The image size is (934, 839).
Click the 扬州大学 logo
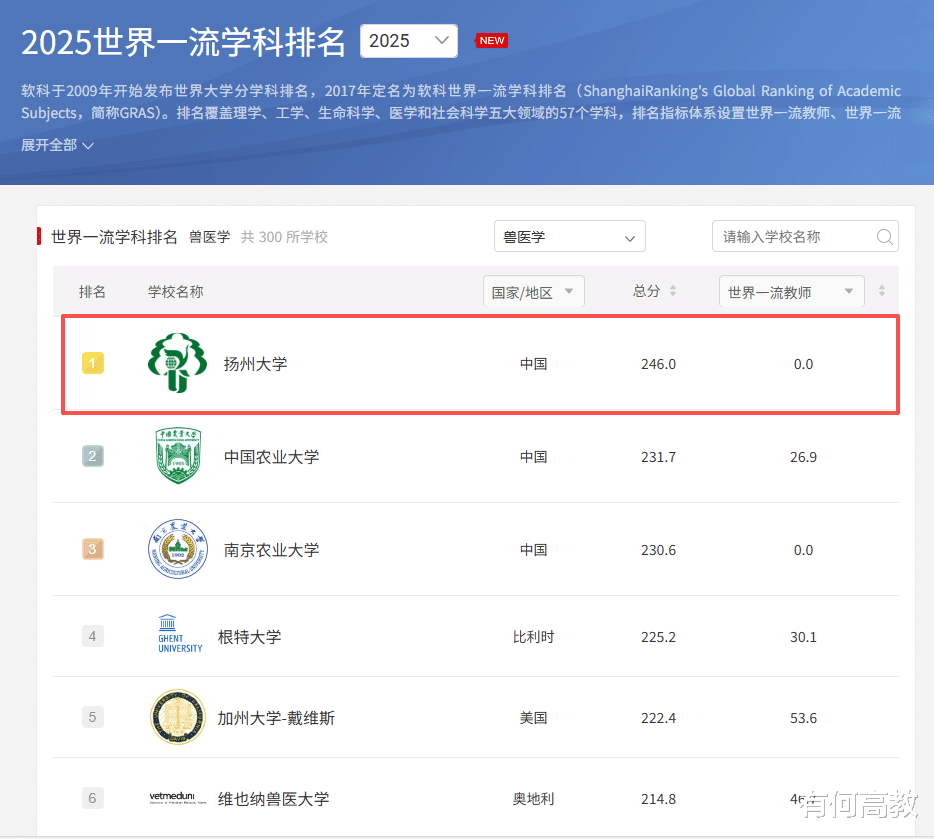click(x=178, y=363)
